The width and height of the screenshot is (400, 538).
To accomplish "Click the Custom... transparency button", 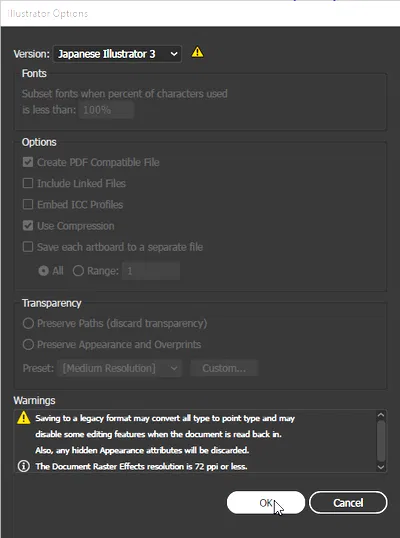I will [x=224, y=368].
